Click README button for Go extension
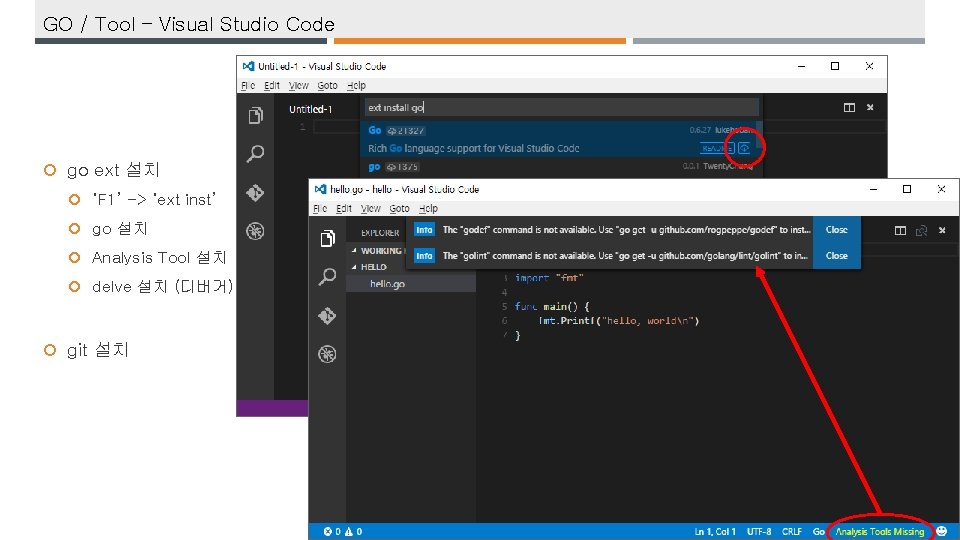 coord(717,148)
